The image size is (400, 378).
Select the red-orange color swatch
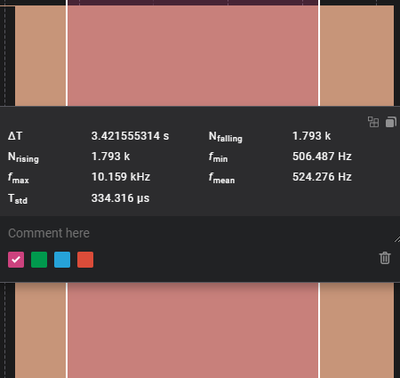(85, 260)
